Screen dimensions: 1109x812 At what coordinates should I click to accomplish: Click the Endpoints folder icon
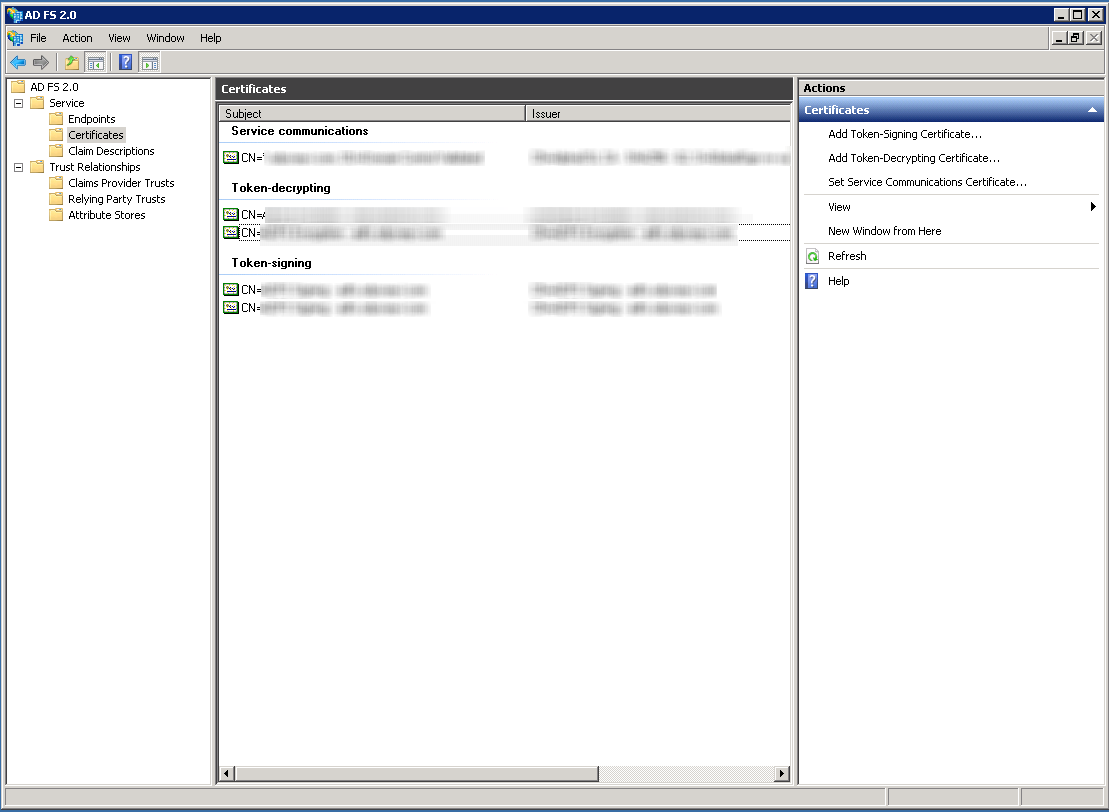tap(56, 119)
